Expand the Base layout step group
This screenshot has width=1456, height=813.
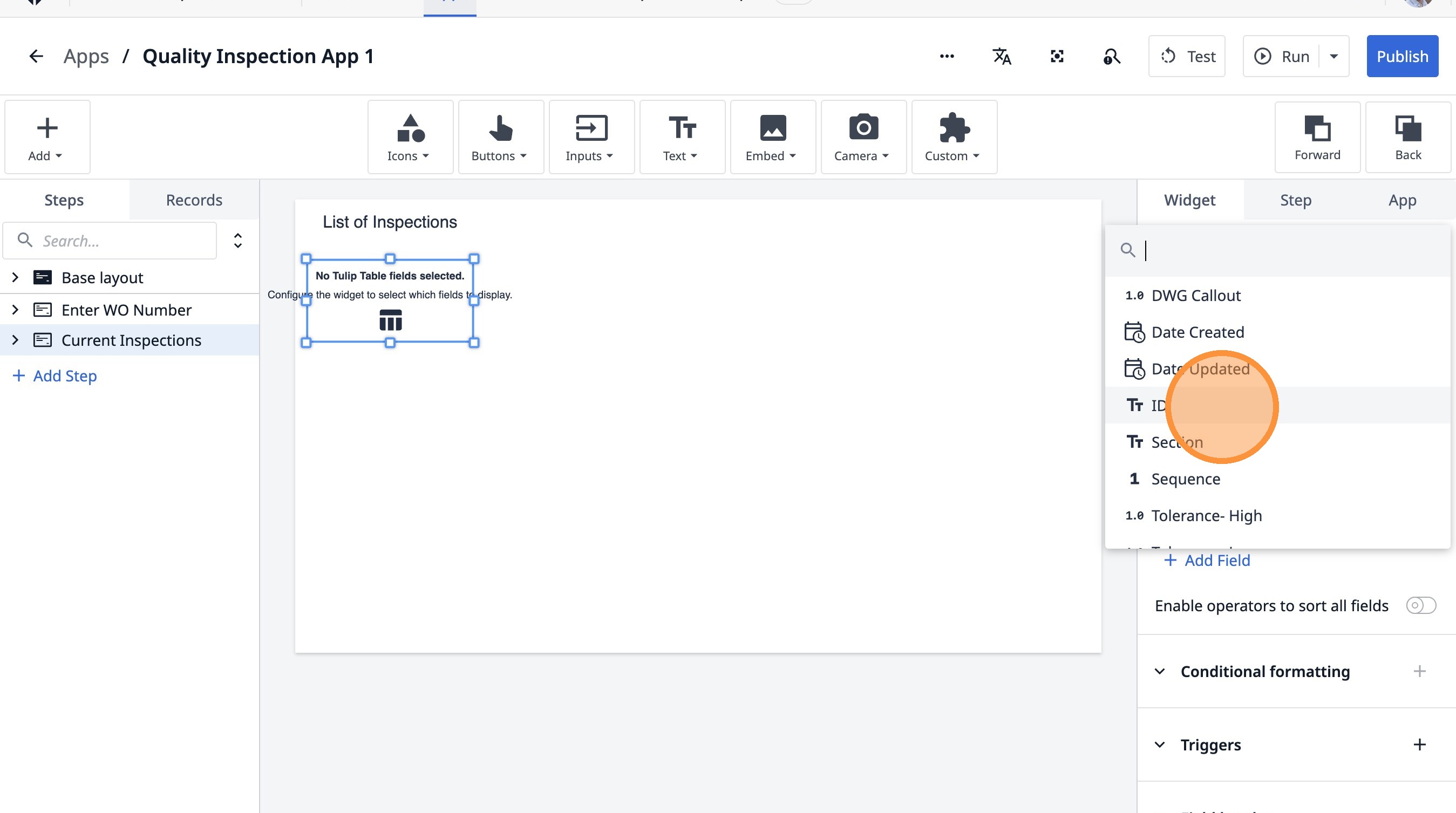tap(15, 277)
